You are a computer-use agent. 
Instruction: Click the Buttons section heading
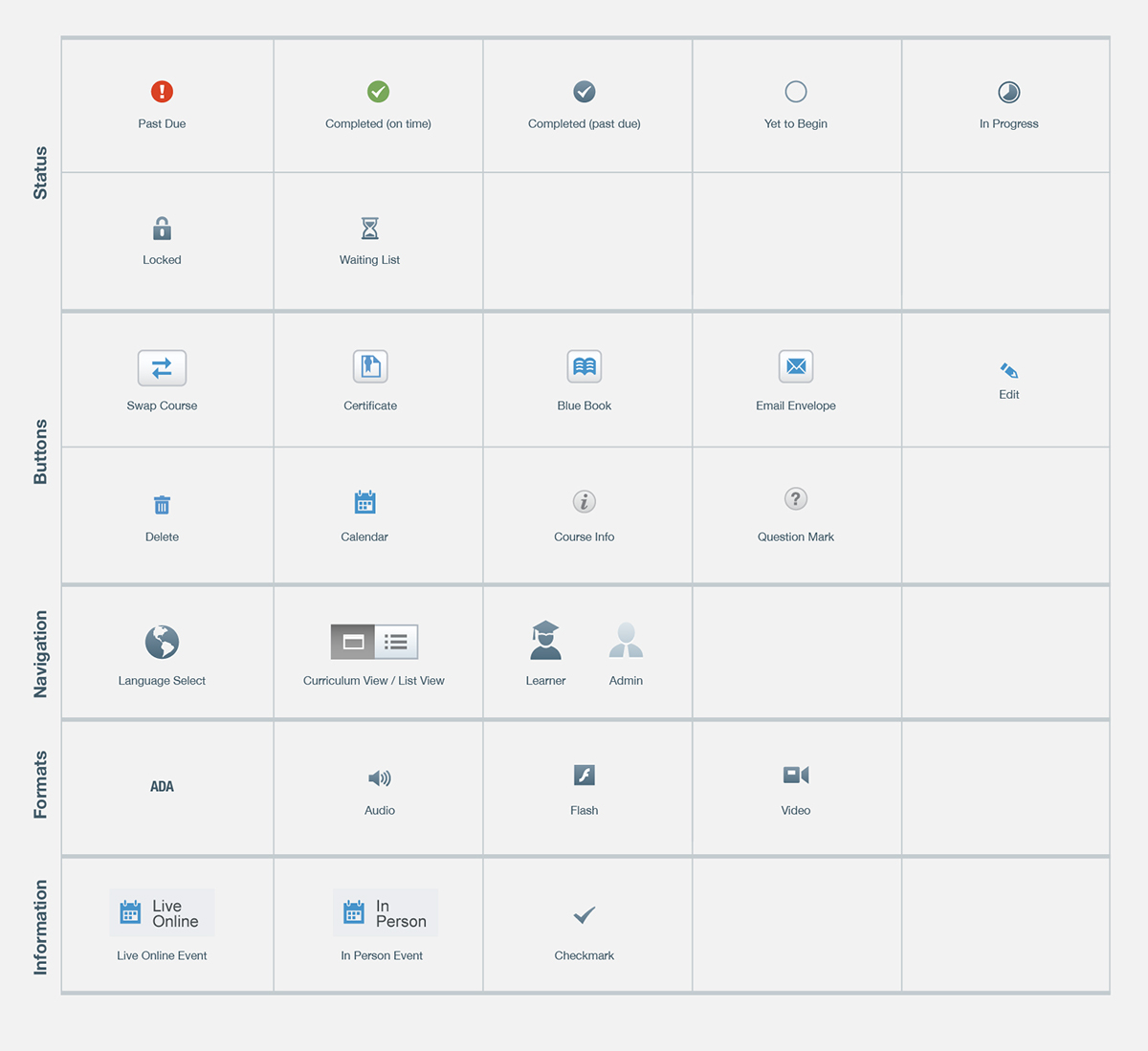point(40,451)
